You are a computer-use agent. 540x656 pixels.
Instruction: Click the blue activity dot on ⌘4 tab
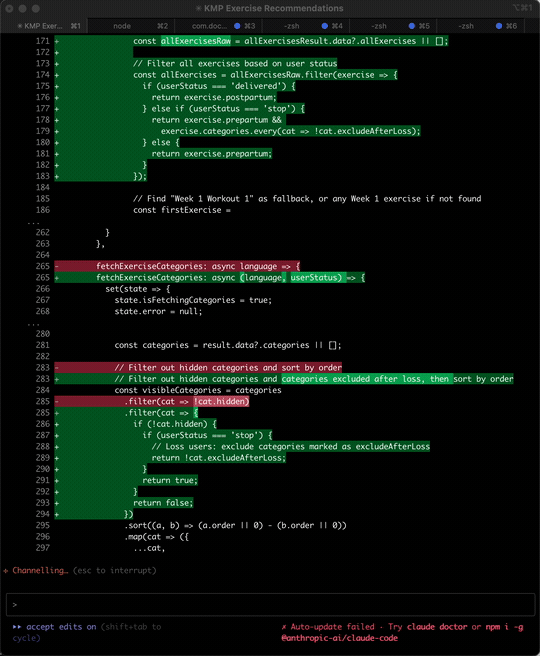pos(325,26)
